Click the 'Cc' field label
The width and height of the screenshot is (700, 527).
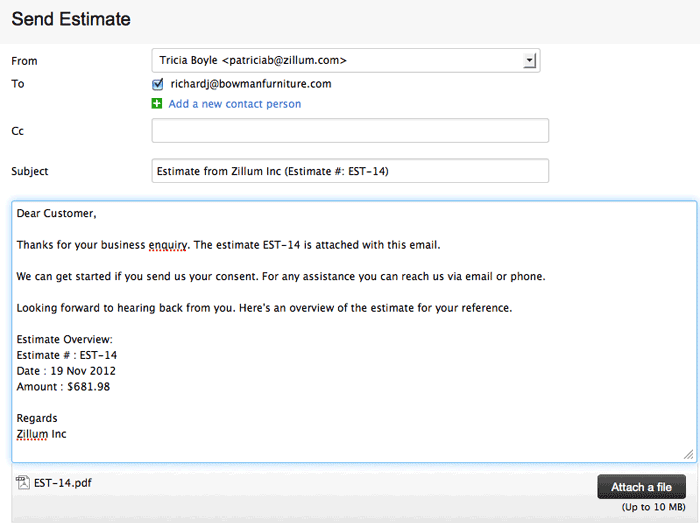pyautogui.click(x=18, y=131)
